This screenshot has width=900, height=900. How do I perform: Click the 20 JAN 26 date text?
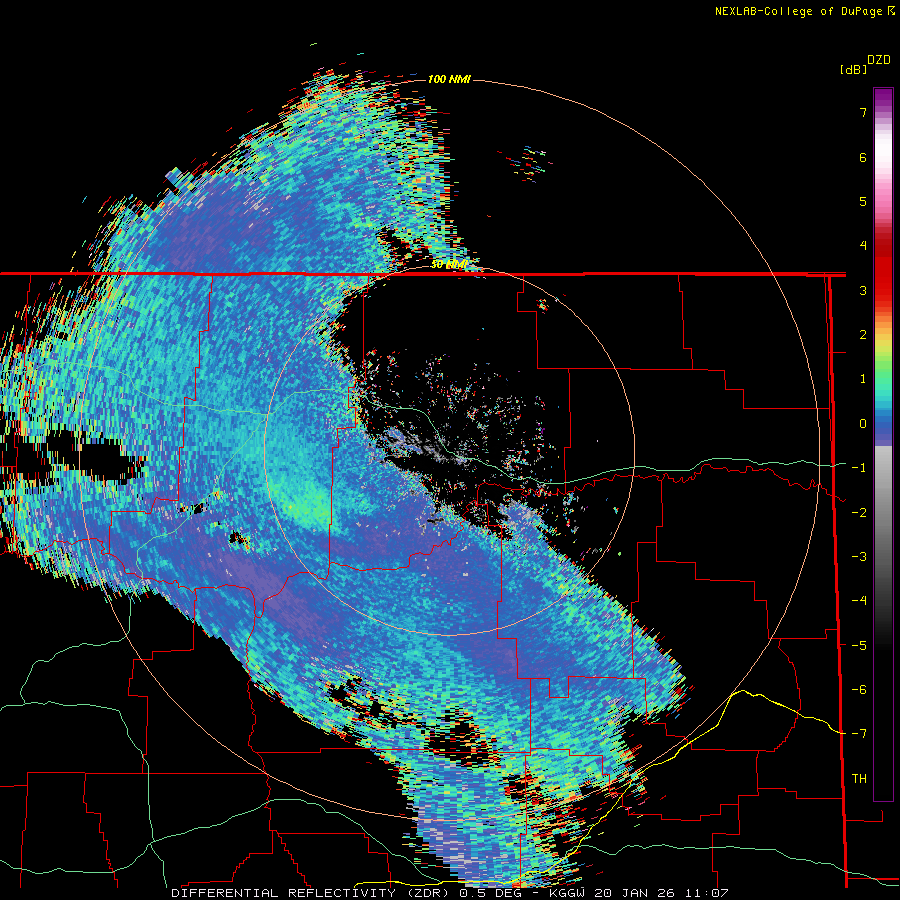[636, 893]
